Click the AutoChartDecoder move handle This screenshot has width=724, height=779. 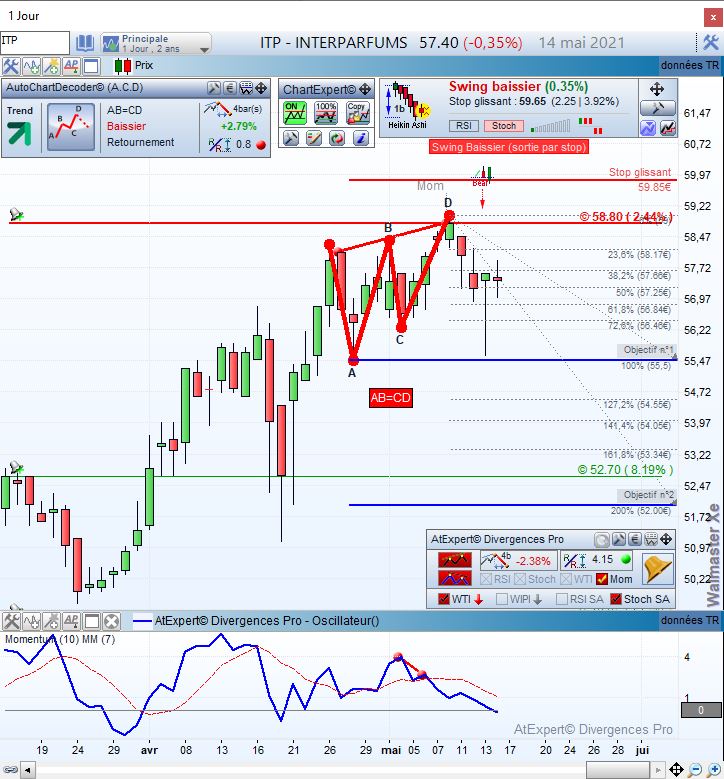tap(261, 88)
